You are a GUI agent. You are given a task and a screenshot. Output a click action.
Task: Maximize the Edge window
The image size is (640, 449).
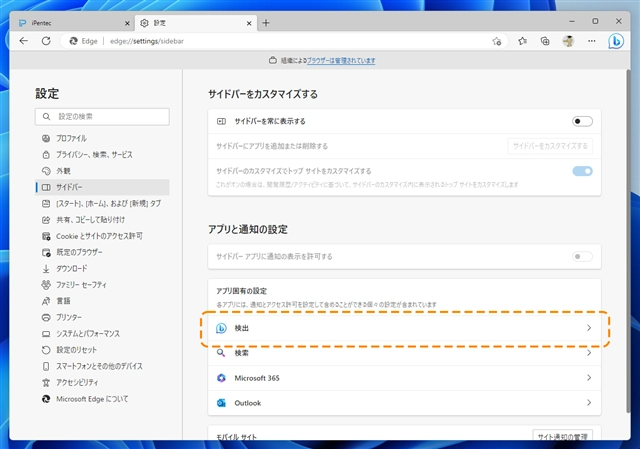coord(595,21)
